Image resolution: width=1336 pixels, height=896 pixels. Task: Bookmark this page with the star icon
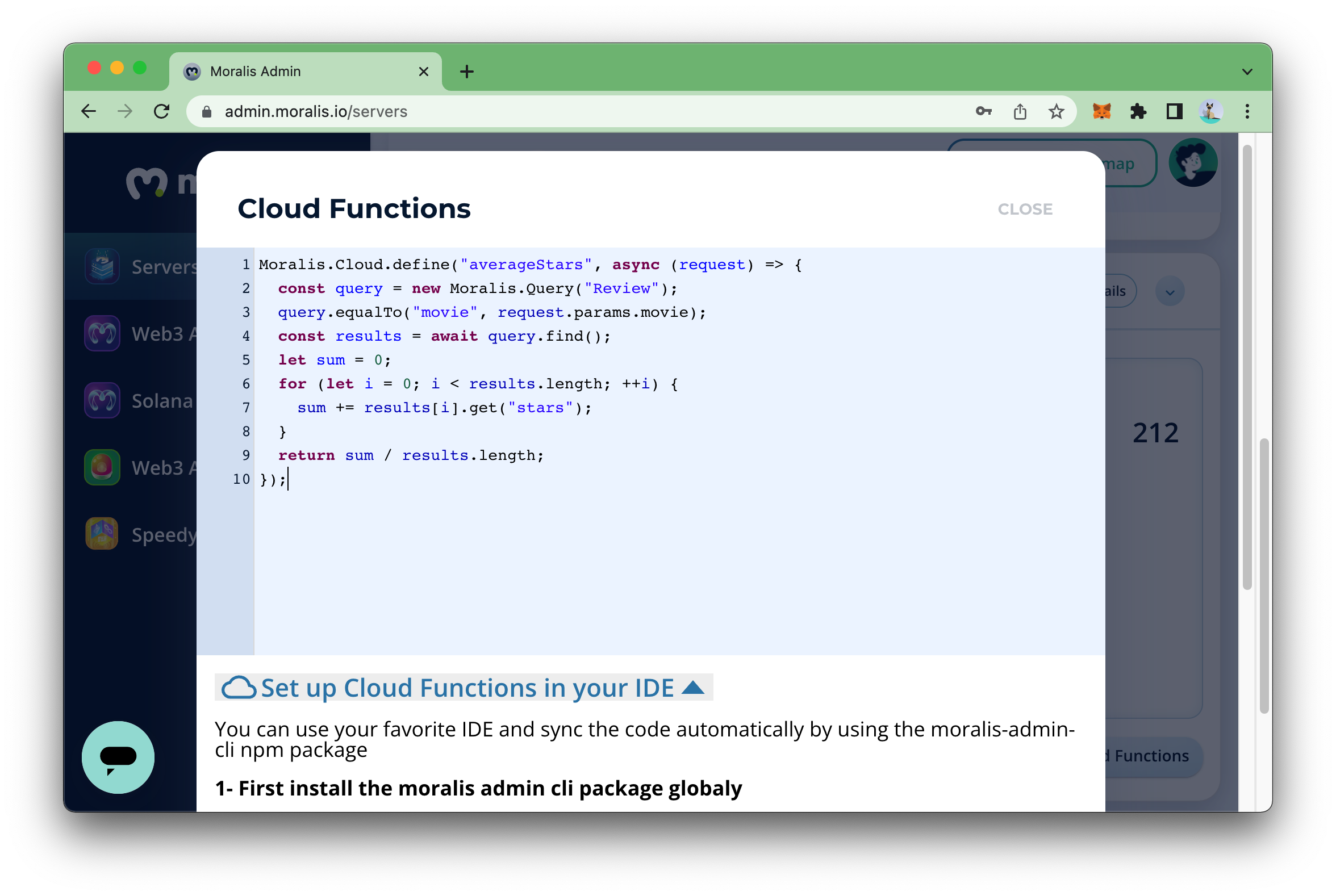point(1056,111)
